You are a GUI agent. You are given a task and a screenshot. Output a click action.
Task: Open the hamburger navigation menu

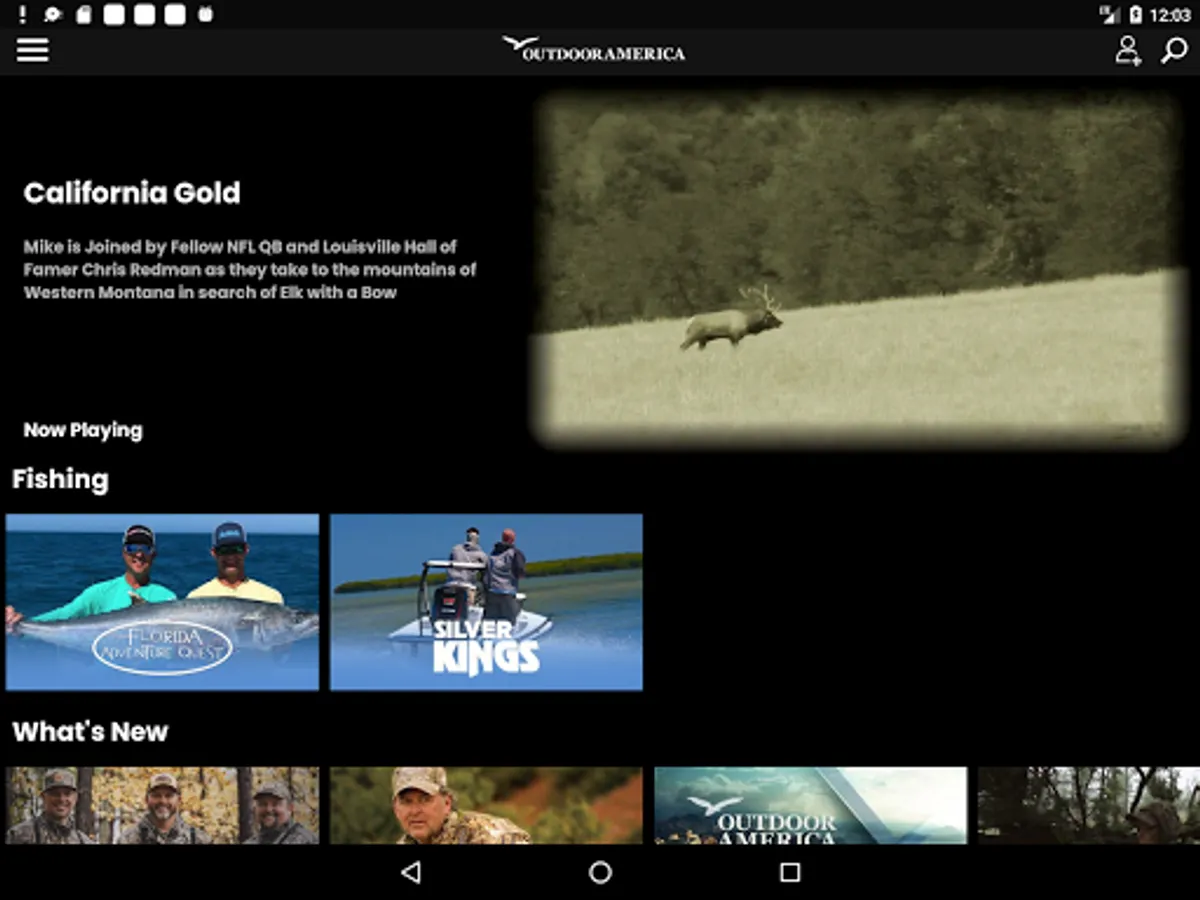(32, 50)
